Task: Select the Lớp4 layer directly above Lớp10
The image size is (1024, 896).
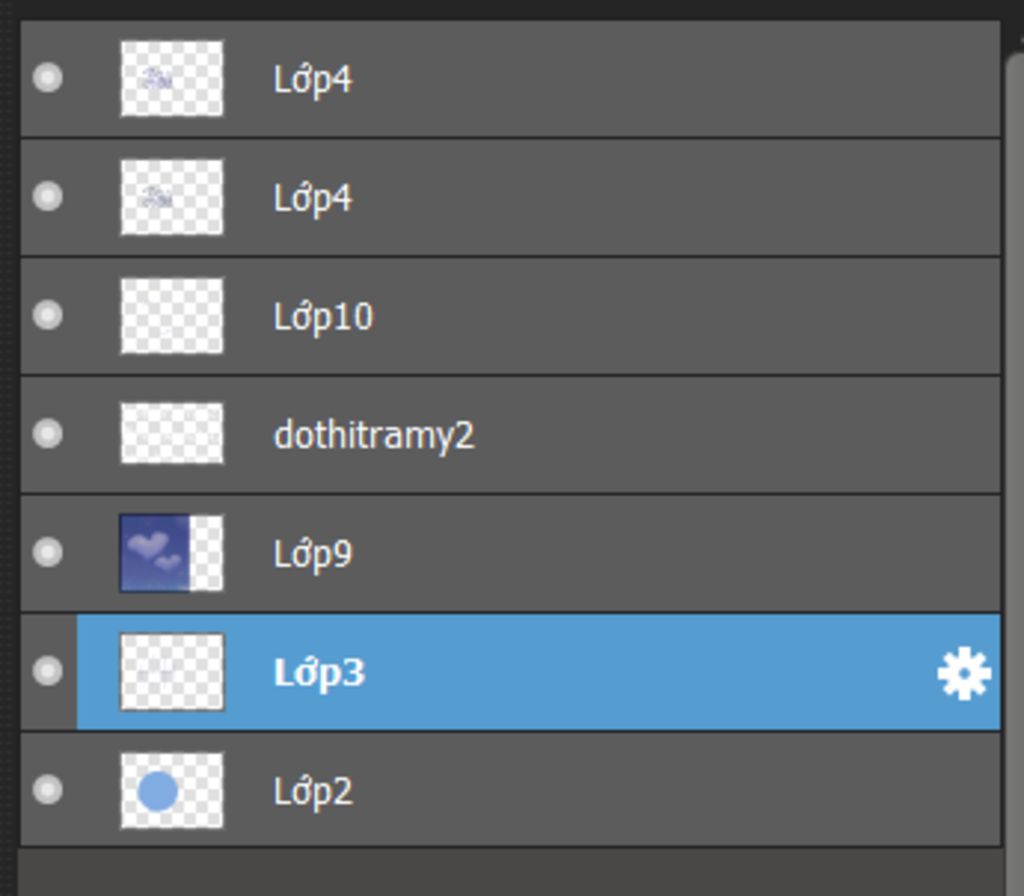Action: tap(511, 197)
